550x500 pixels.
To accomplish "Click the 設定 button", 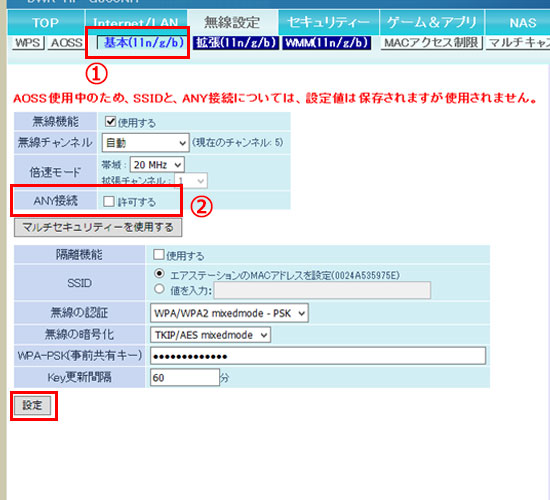I will click(32, 405).
